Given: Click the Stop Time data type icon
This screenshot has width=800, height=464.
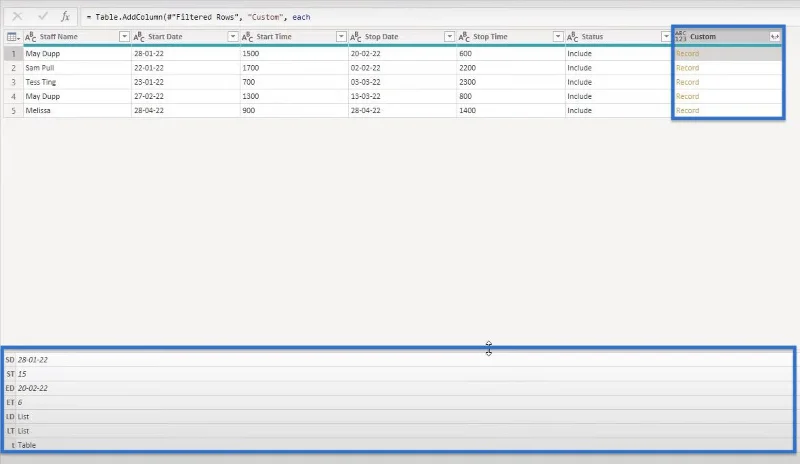Looking at the screenshot, I should (x=464, y=37).
